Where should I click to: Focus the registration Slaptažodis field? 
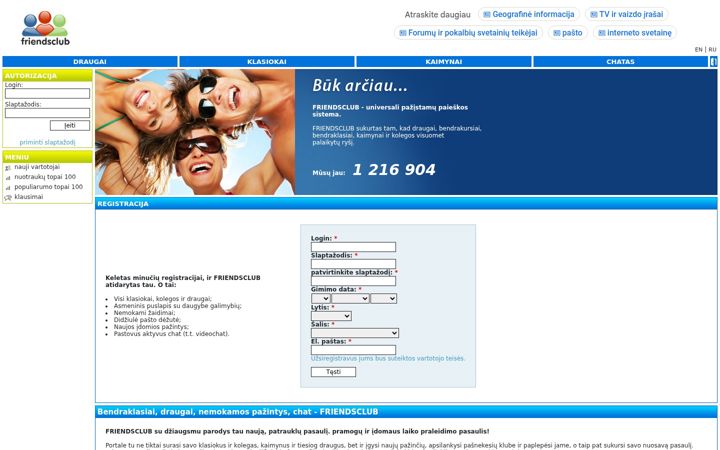pyautogui.click(x=353, y=264)
